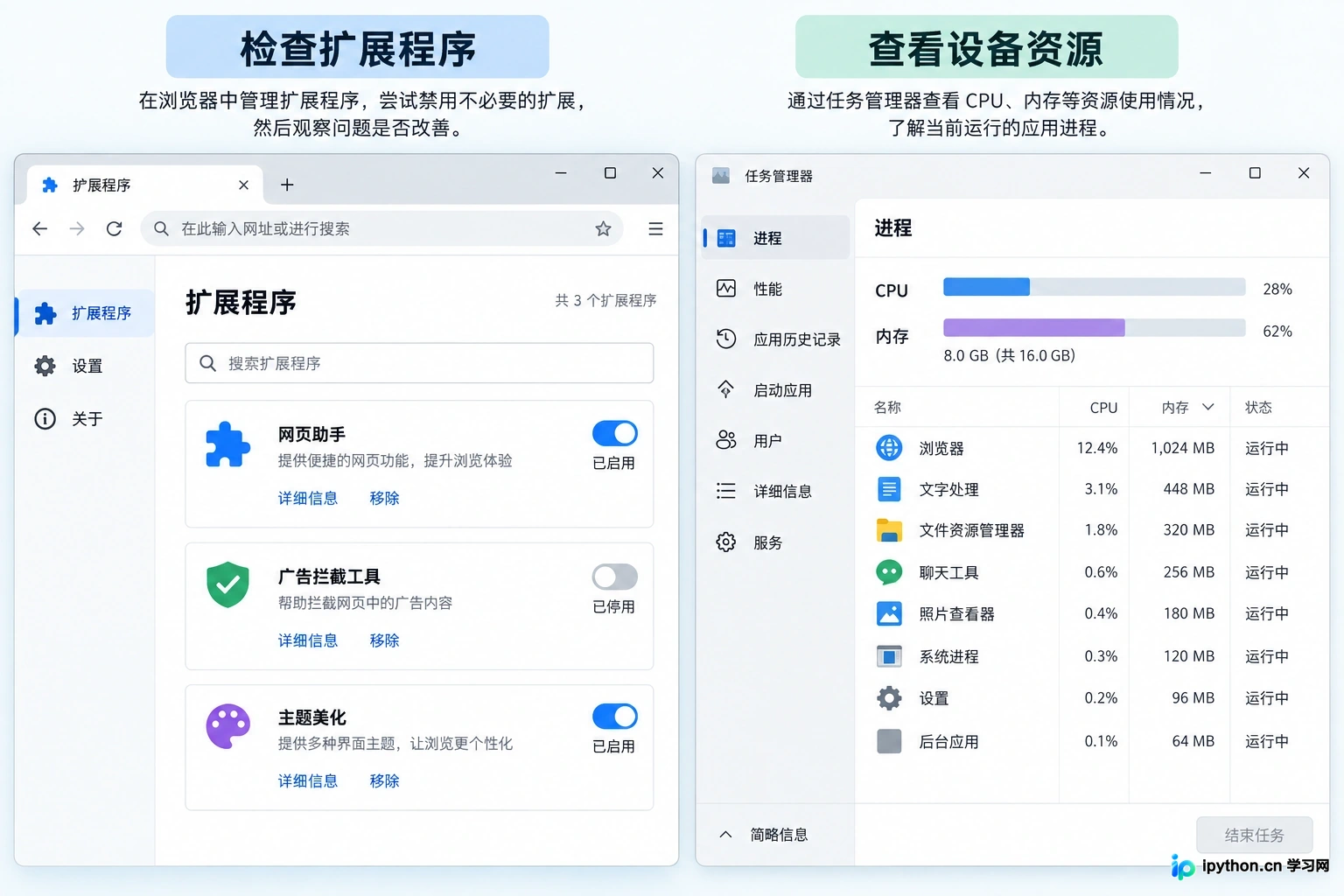The height and width of the screenshot is (896, 1344).
Task: Click the 结束任务 button
Action: pos(1254,835)
